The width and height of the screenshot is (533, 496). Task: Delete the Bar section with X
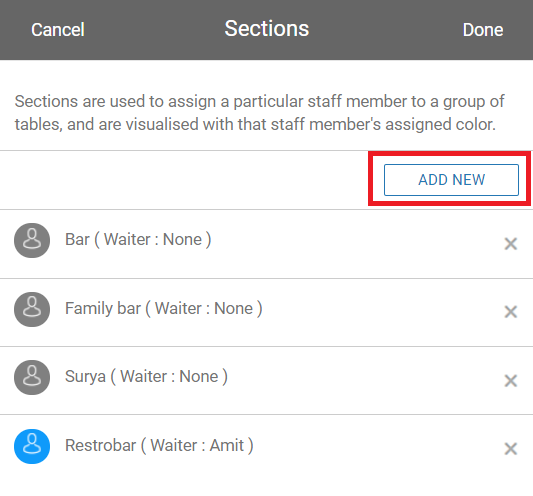(511, 244)
